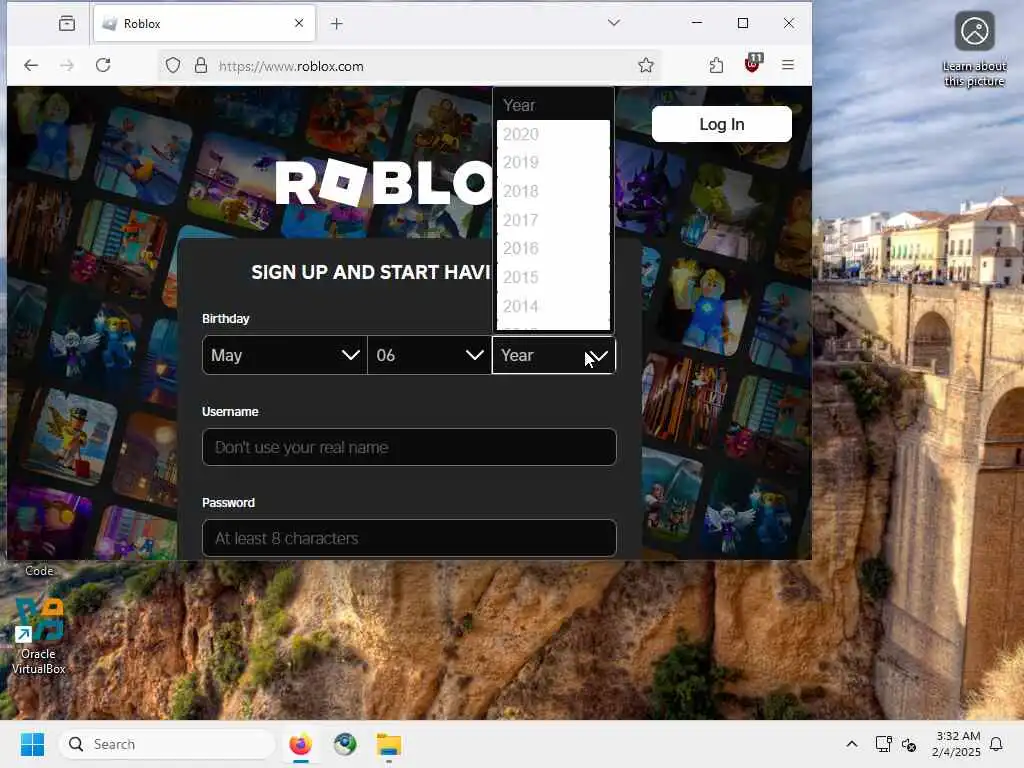Open a new tab with plus button
The image size is (1024, 768).
point(336,24)
